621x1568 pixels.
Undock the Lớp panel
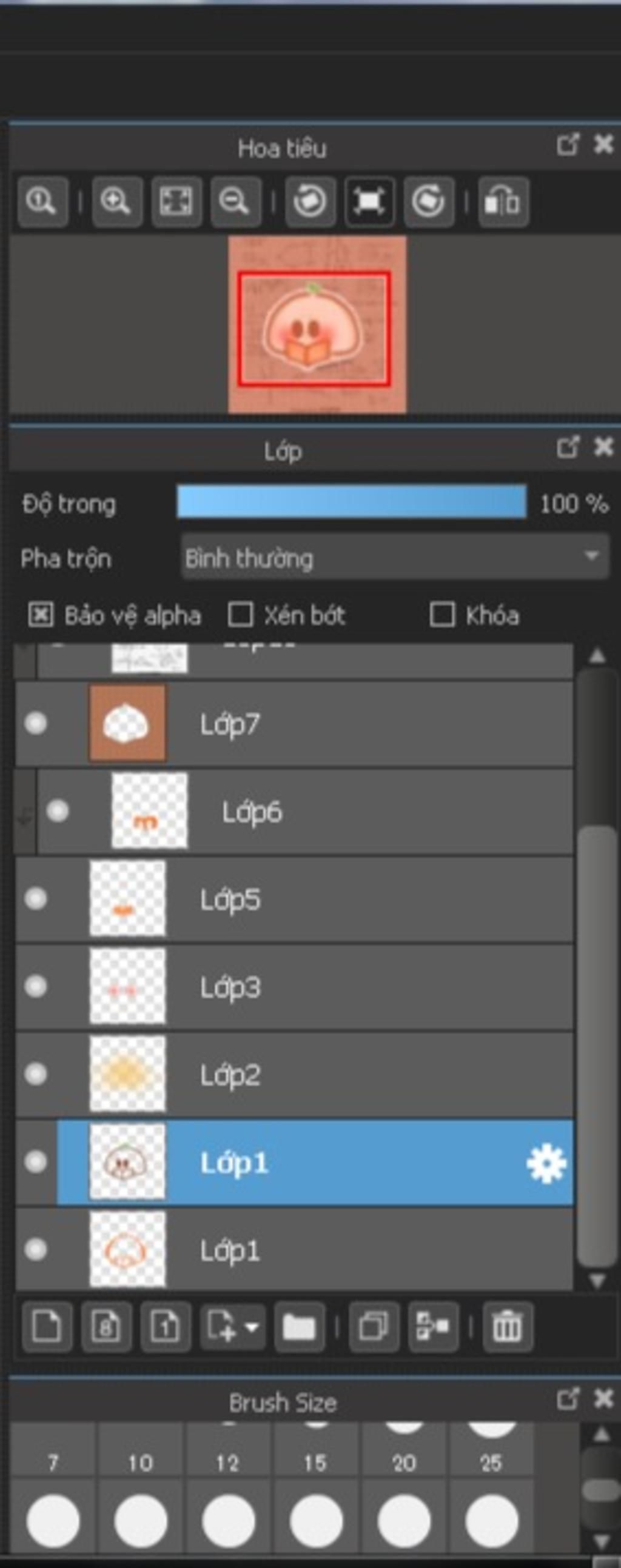567,447
